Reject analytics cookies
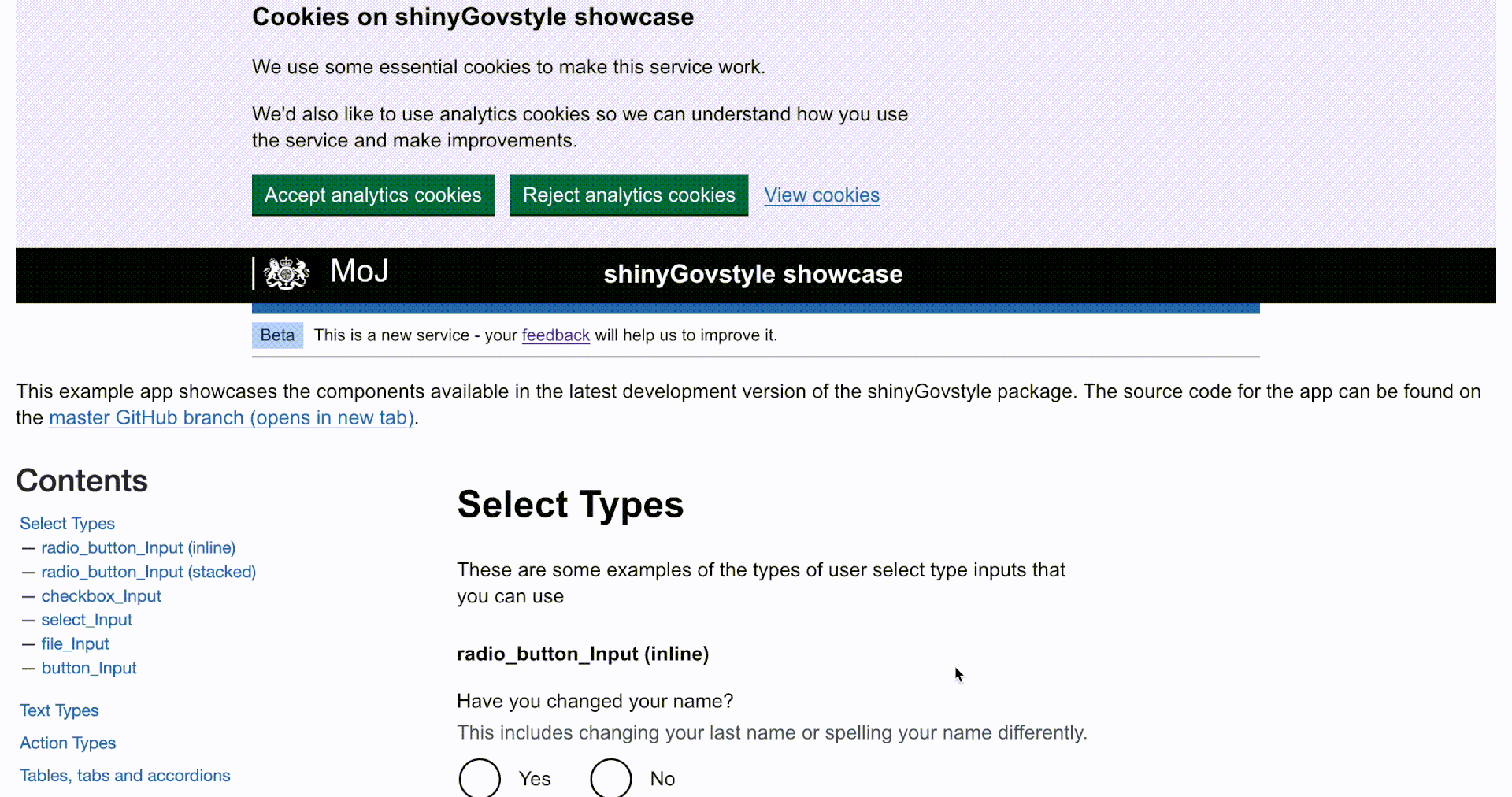 click(x=629, y=195)
